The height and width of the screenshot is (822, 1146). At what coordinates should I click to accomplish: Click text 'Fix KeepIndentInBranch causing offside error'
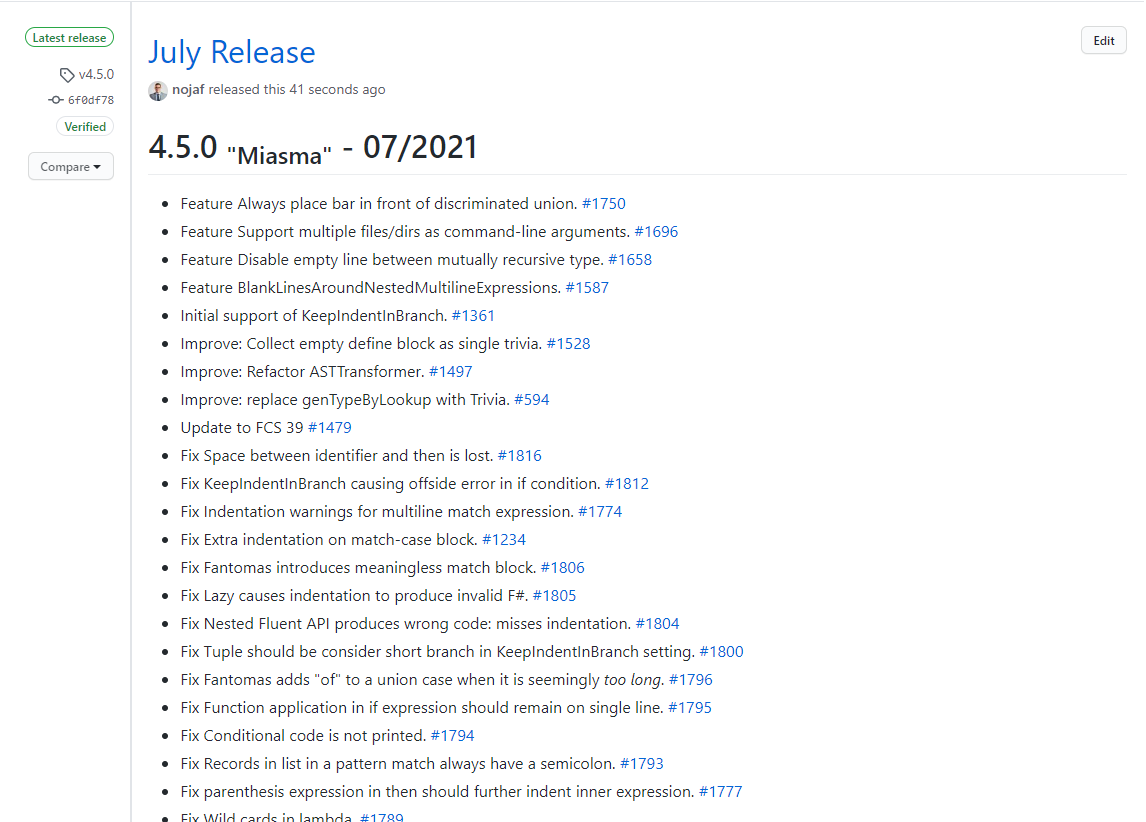point(338,484)
